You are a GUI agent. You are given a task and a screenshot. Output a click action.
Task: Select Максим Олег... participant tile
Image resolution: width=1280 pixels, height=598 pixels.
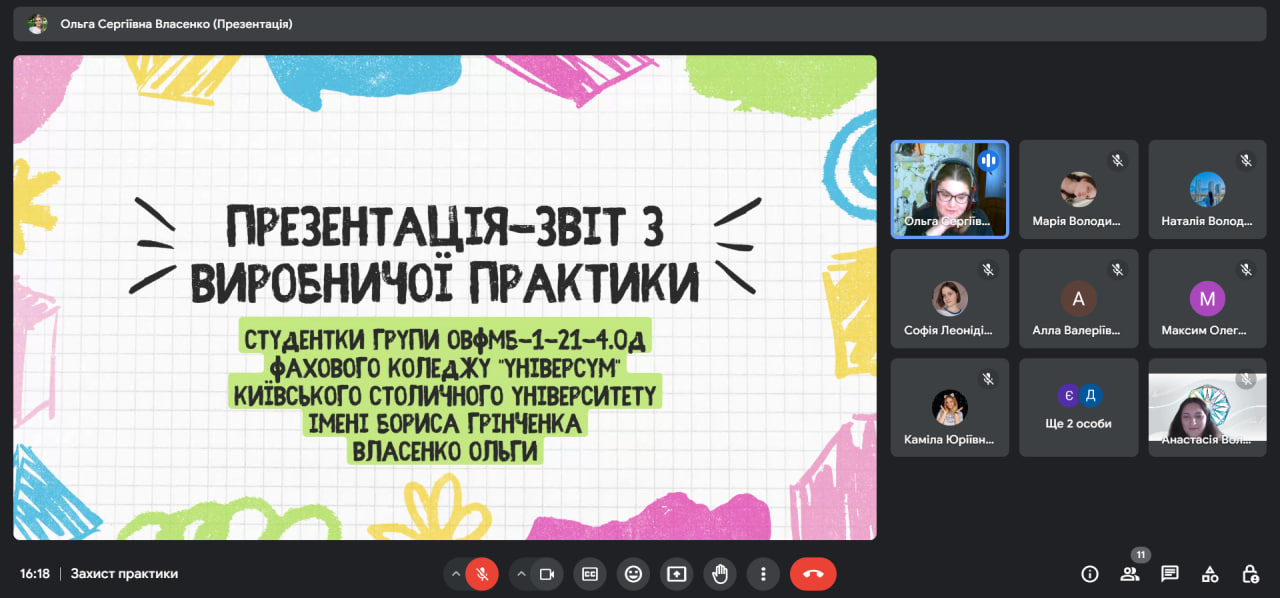[1208, 298]
